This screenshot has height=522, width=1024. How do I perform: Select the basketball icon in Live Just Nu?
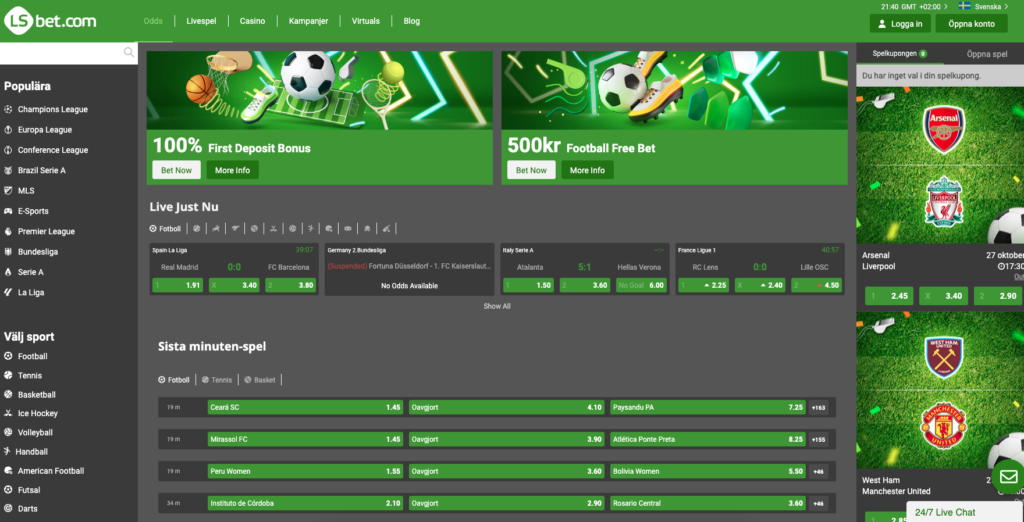click(x=254, y=229)
